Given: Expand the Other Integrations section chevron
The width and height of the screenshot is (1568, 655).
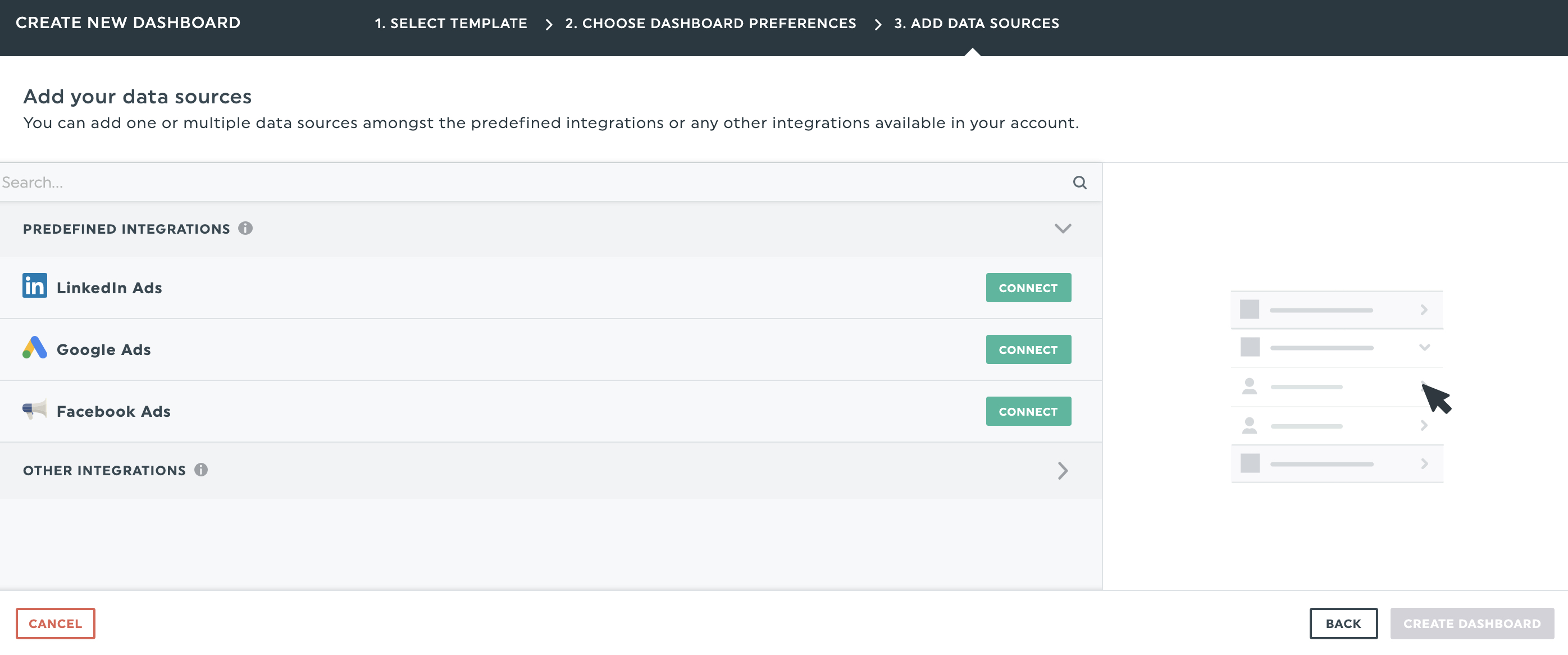Looking at the screenshot, I should click(1063, 471).
